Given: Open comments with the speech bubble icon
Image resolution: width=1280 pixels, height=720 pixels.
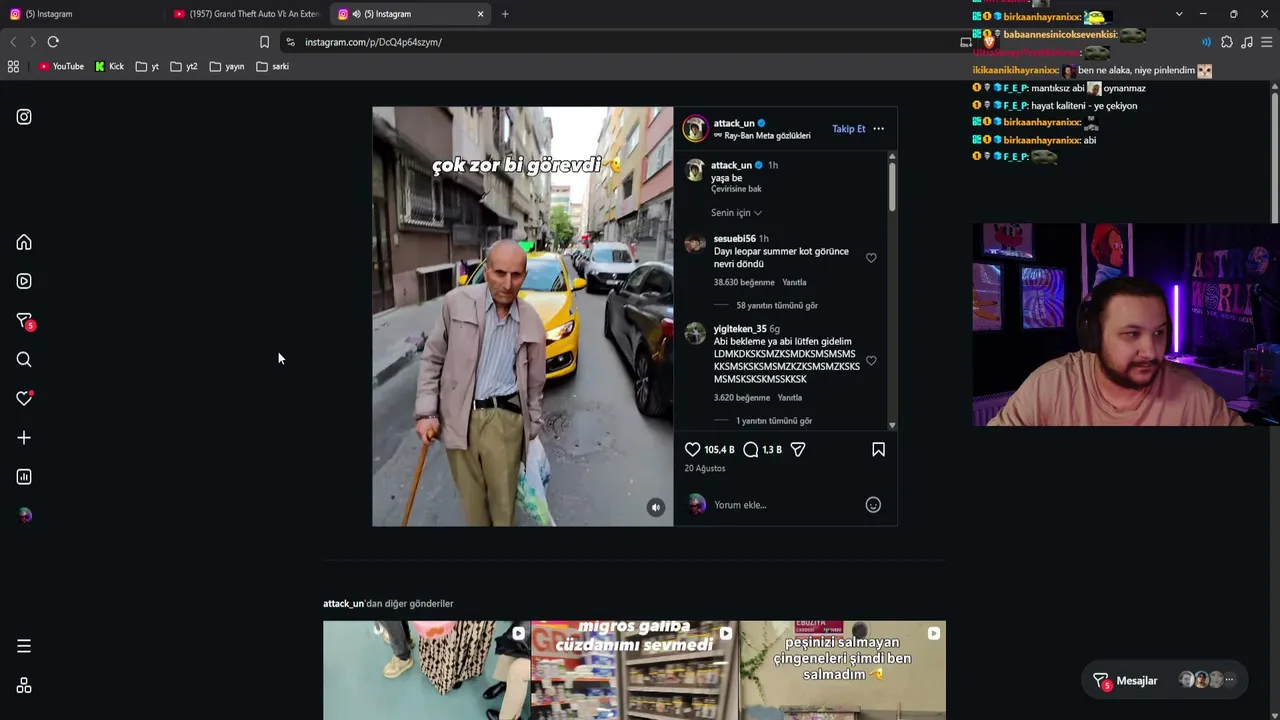Looking at the screenshot, I should point(751,450).
